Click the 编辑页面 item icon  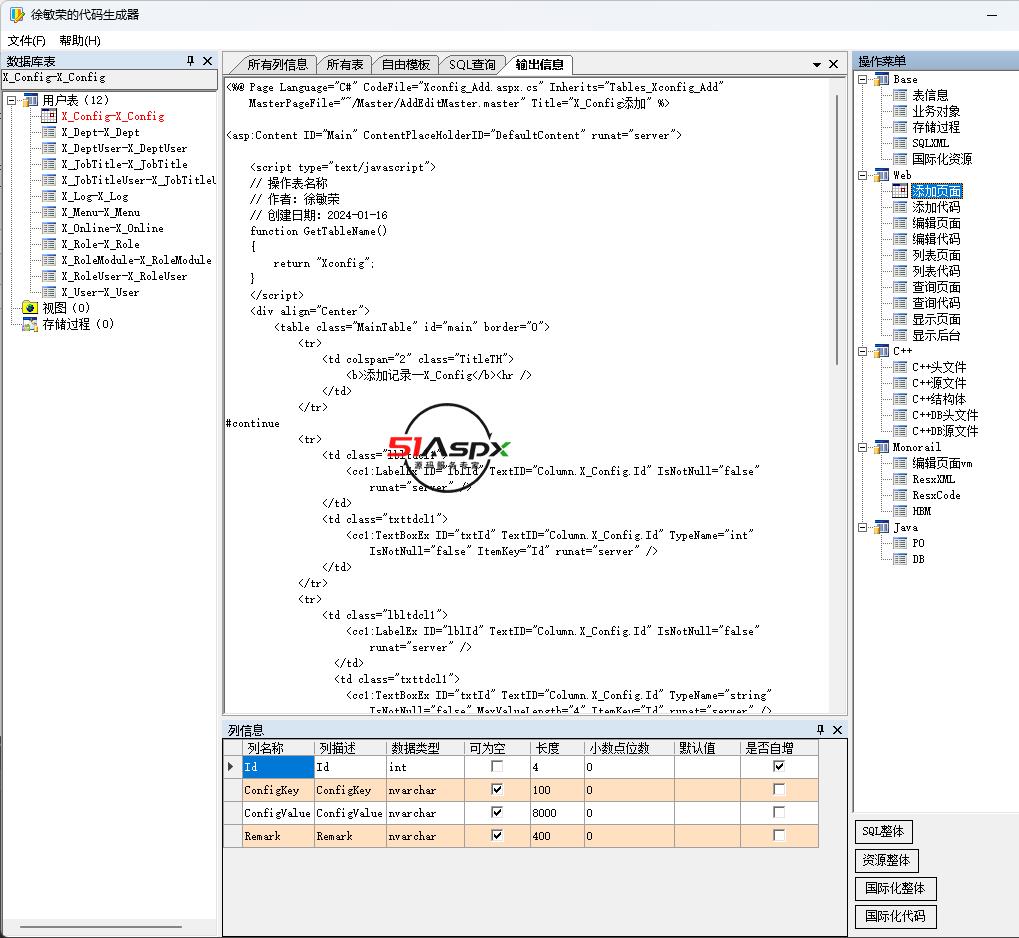tap(899, 223)
